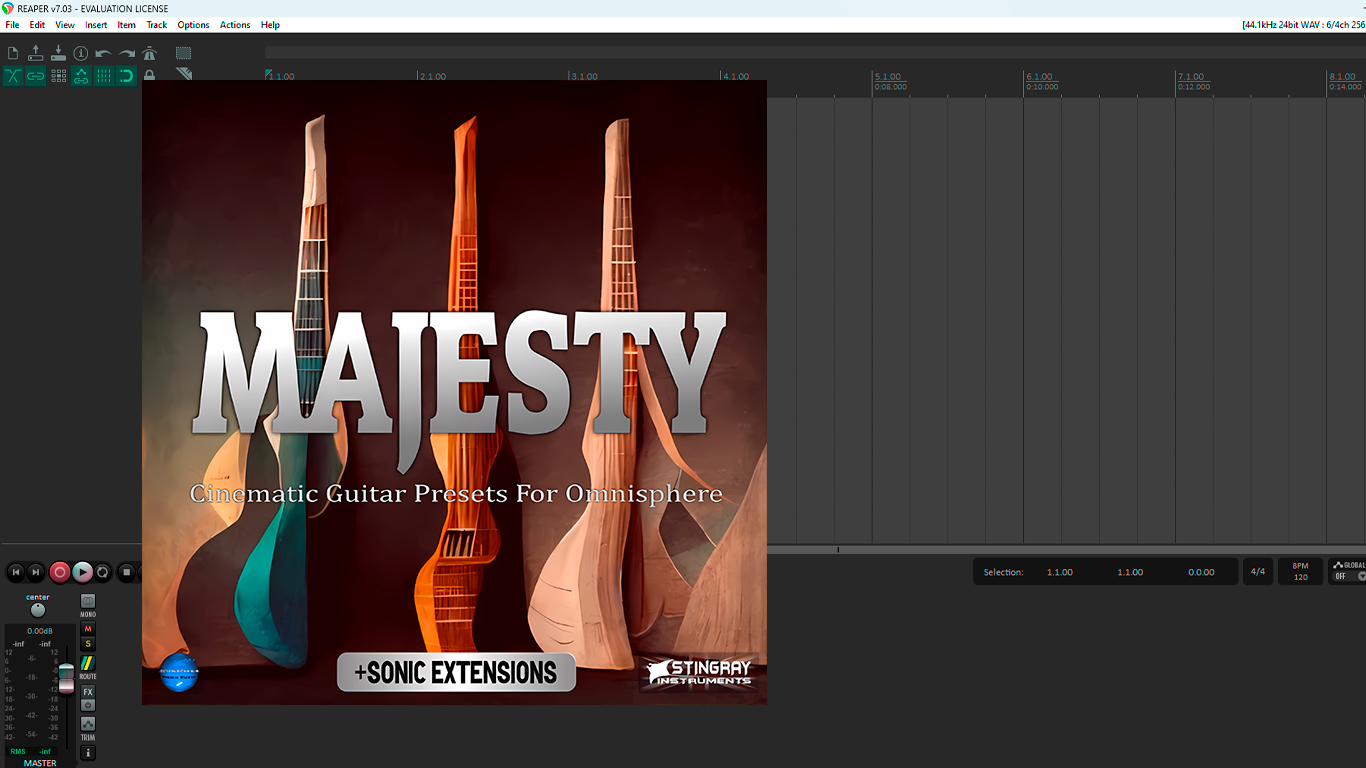Click ruler marker at bar 8.1.00
The image size is (1366, 768).
[x=1342, y=77]
